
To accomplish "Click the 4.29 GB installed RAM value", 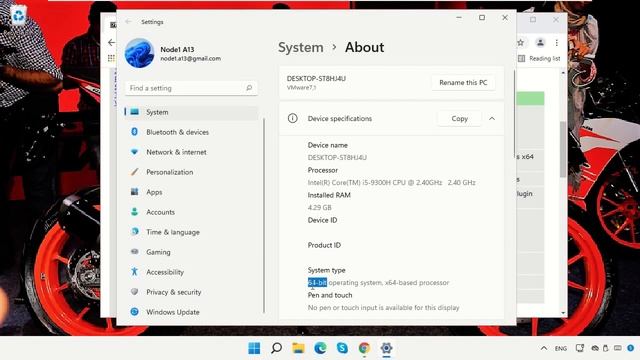I will tap(320, 207).
